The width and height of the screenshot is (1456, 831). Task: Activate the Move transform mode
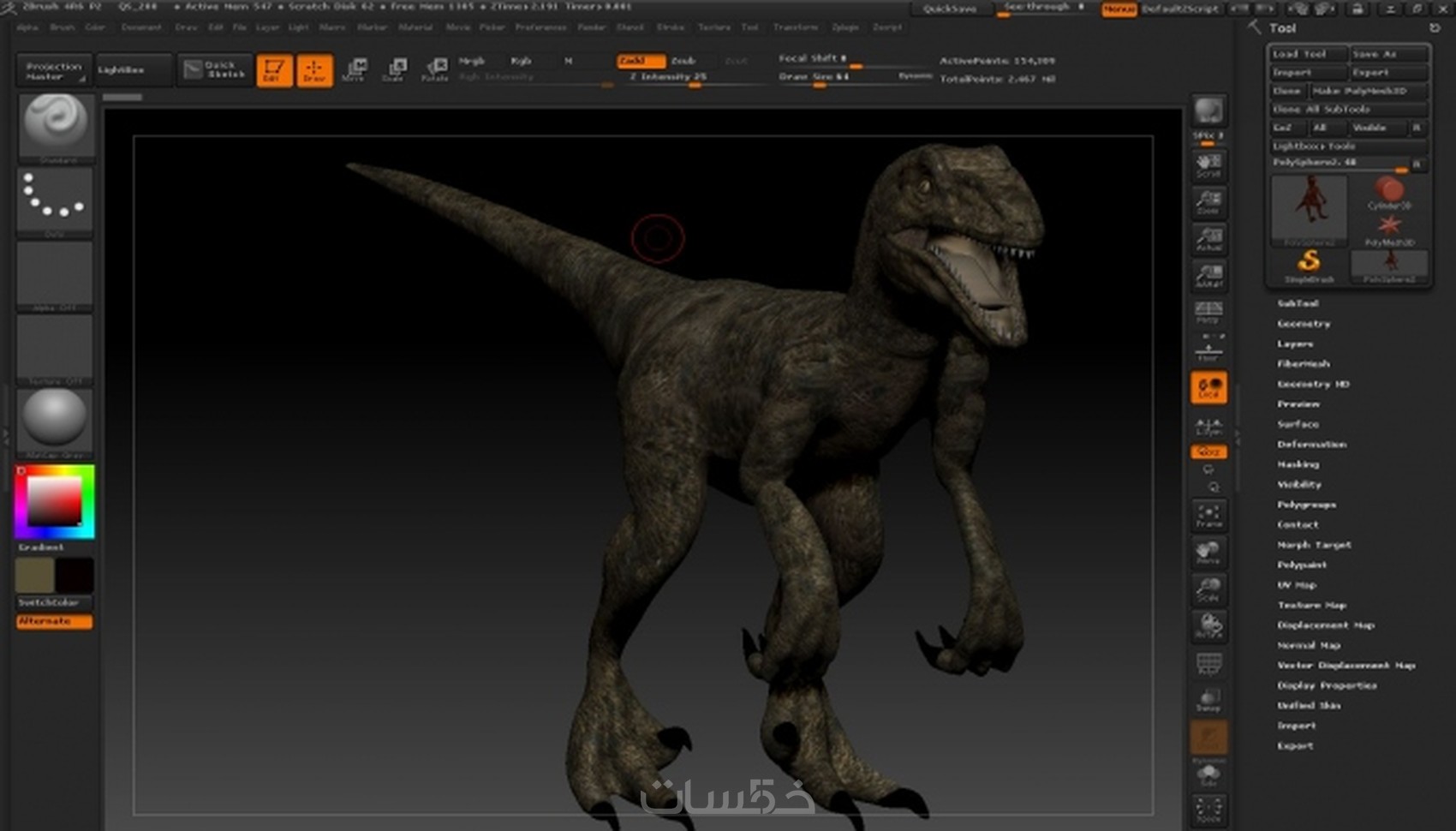pos(354,69)
